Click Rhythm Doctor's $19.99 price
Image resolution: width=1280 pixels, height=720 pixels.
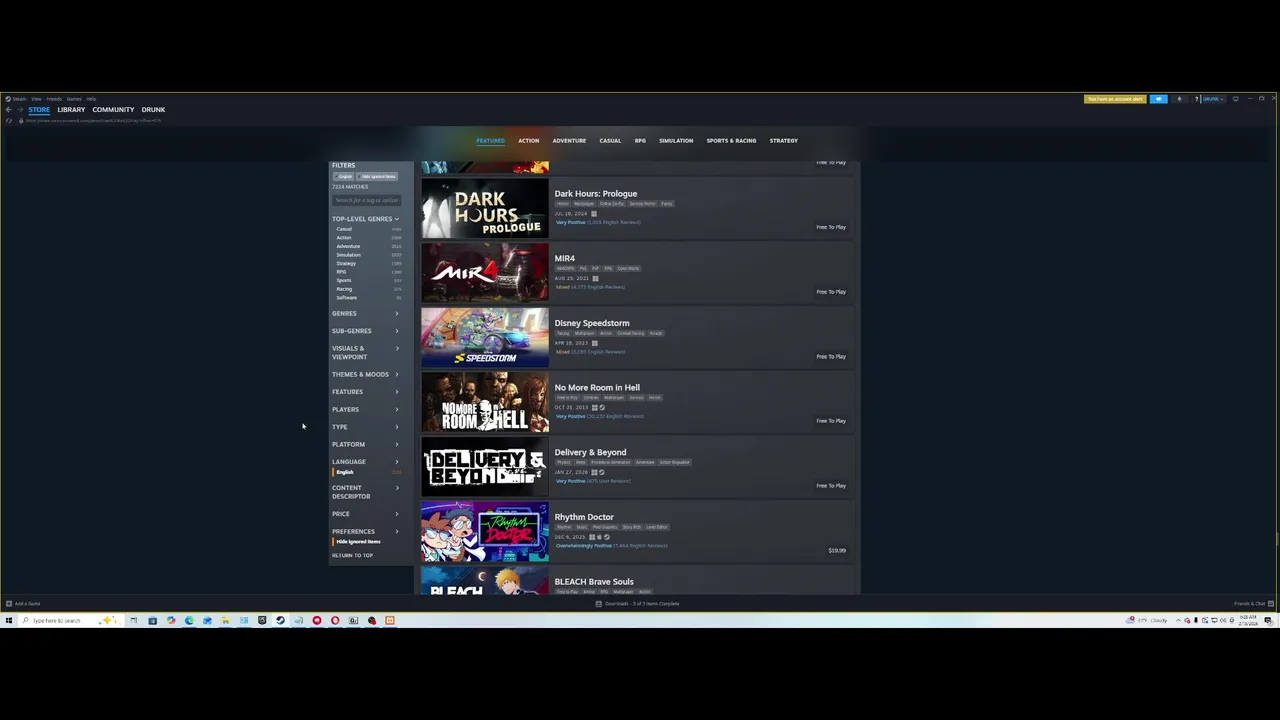click(837, 550)
